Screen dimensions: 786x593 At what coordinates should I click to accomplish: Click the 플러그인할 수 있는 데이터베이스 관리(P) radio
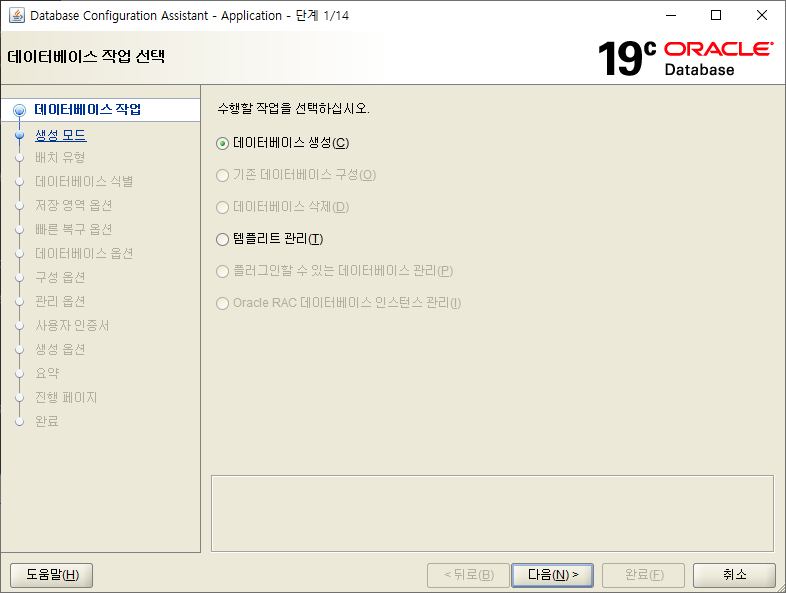click(334, 271)
